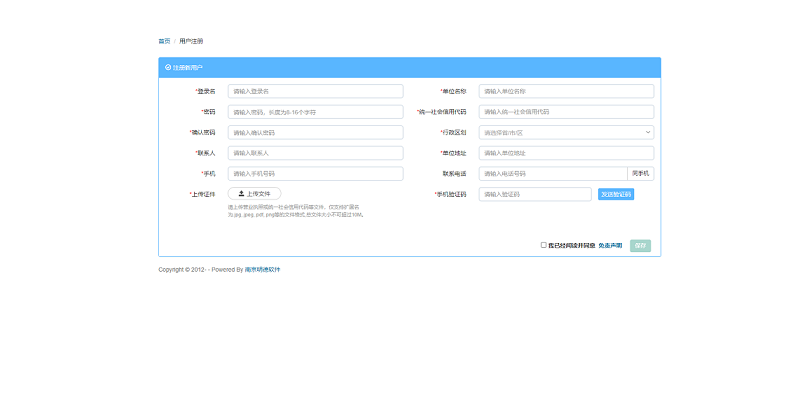Screen dimensions: 807x404
Task: Focus the 密码 input field
Action: 315,112
